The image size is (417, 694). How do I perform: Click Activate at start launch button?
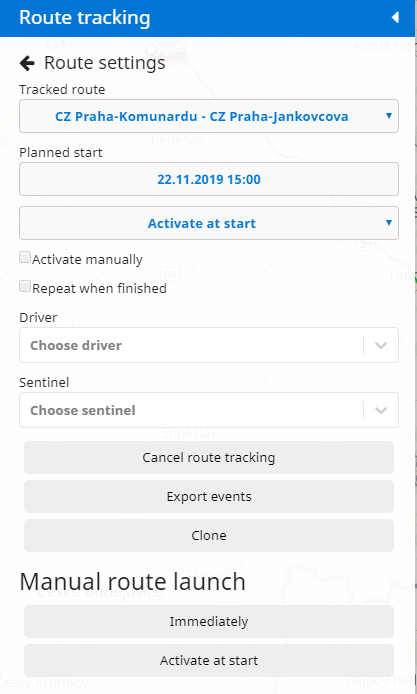tap(209, 660)
